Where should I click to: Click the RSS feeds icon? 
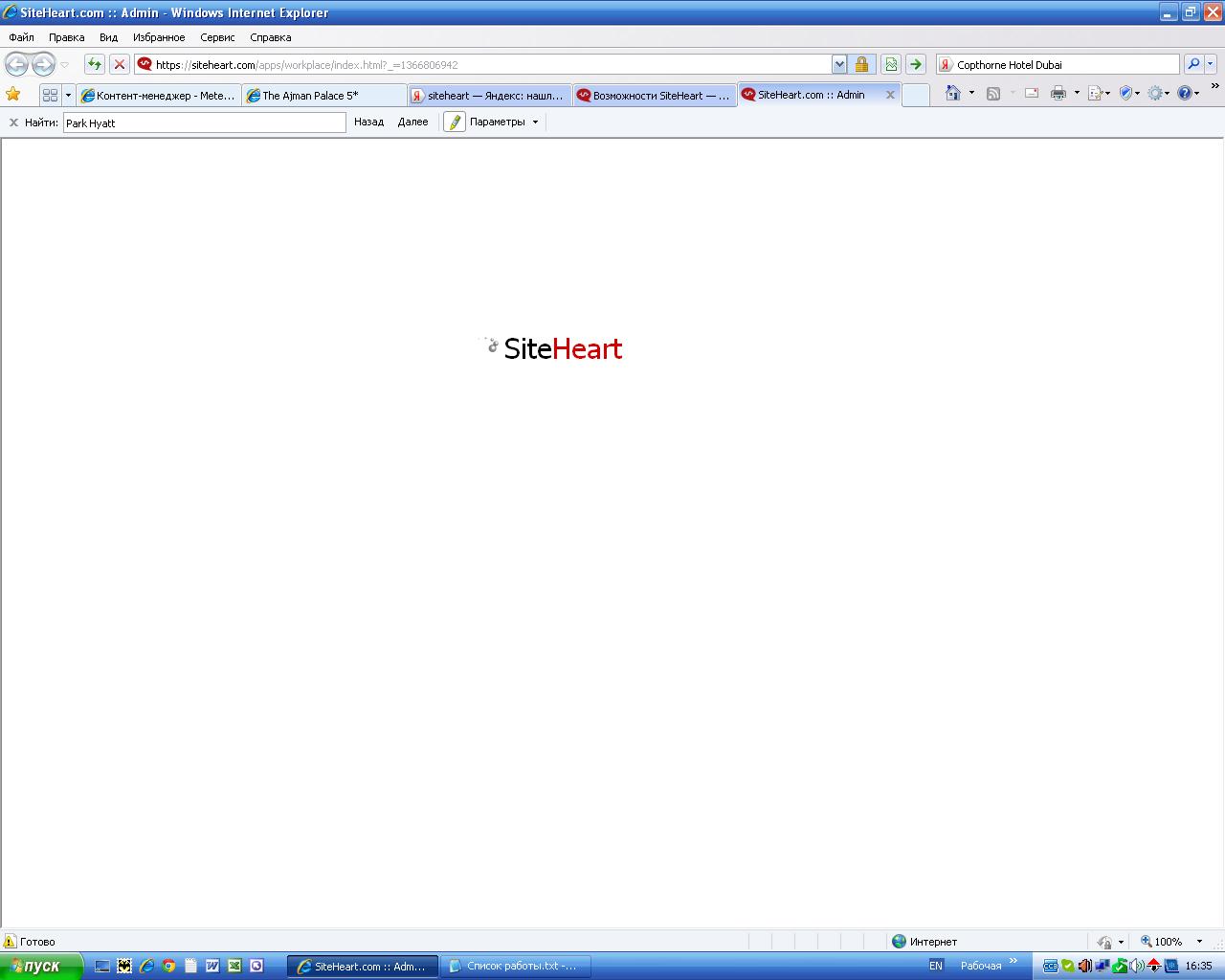993,93
